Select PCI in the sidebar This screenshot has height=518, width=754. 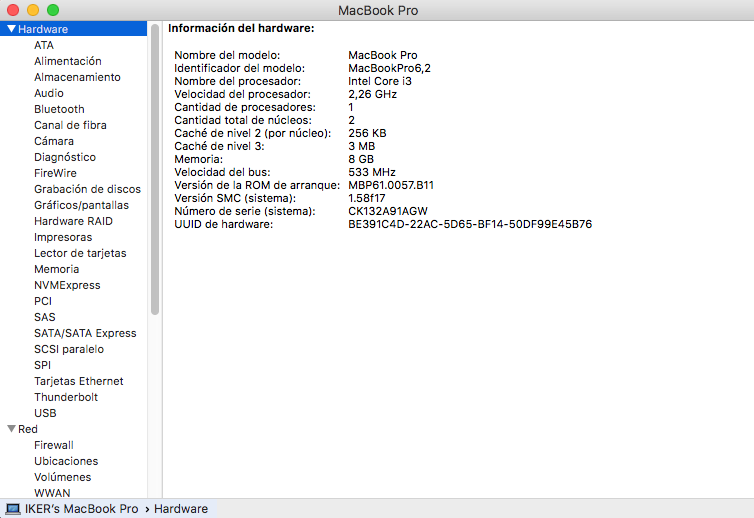(x=43, y=301)
